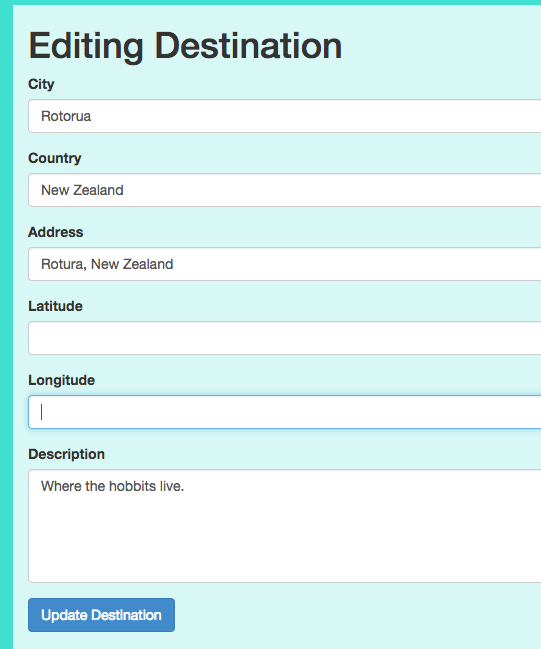Click inside the Description text area
Image resolution: width=541 pixels, height=649 pixels.
pos(285,526)
